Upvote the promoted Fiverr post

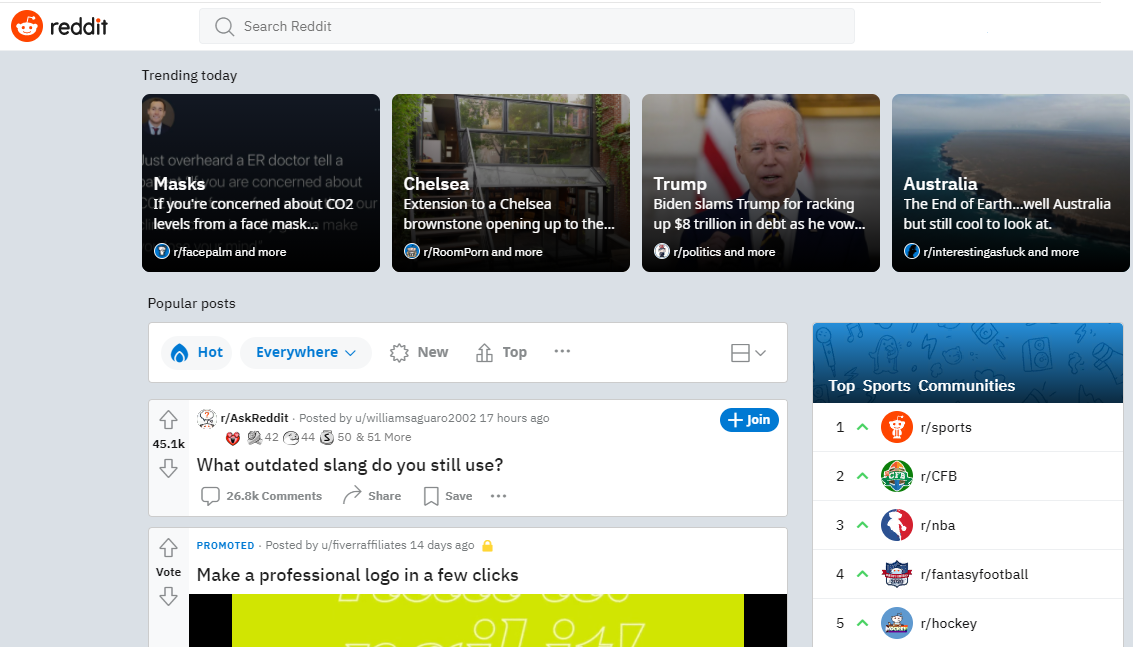[x=168, y=548]
